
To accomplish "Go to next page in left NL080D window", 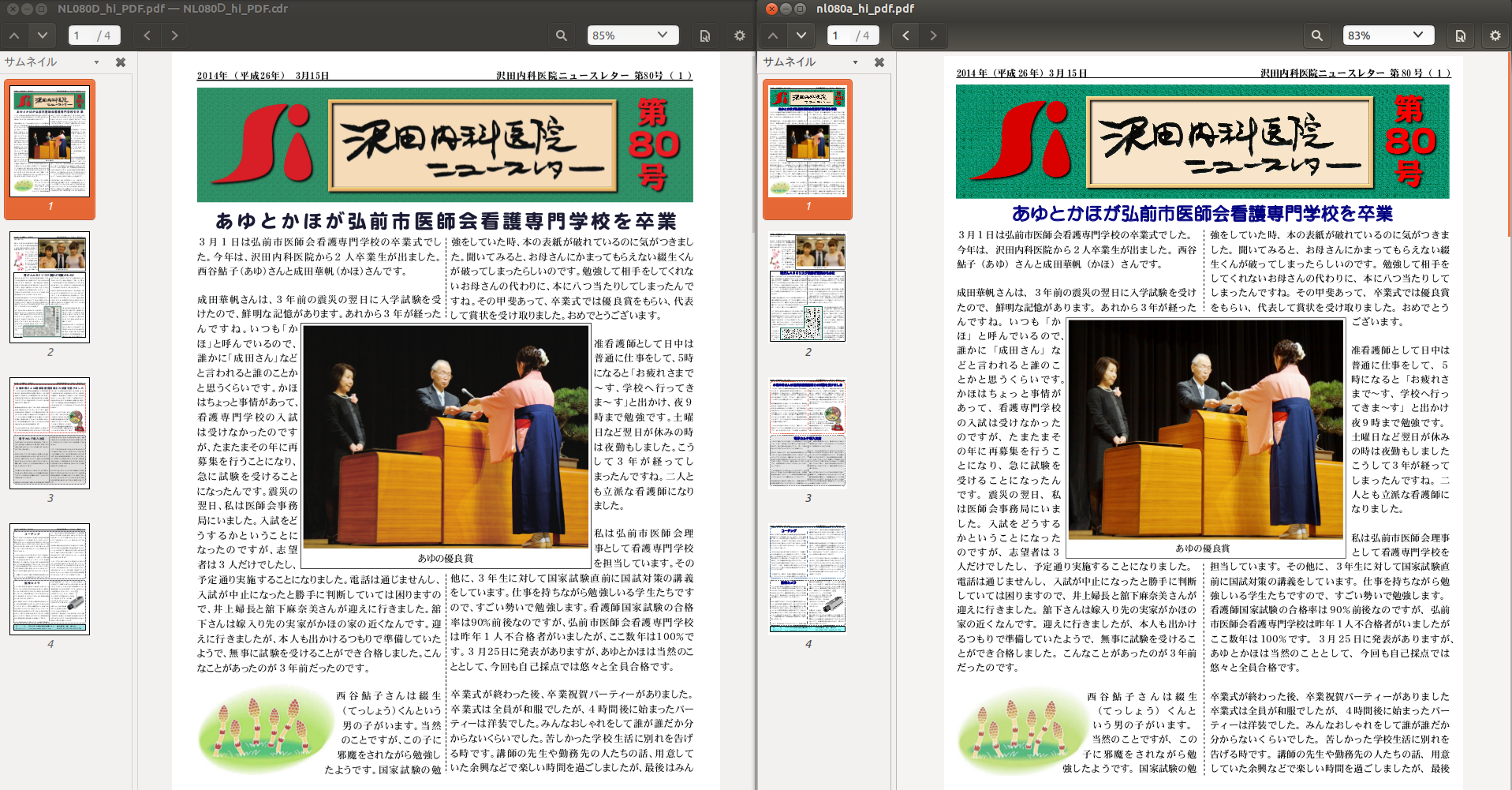I will coord(43,36).
